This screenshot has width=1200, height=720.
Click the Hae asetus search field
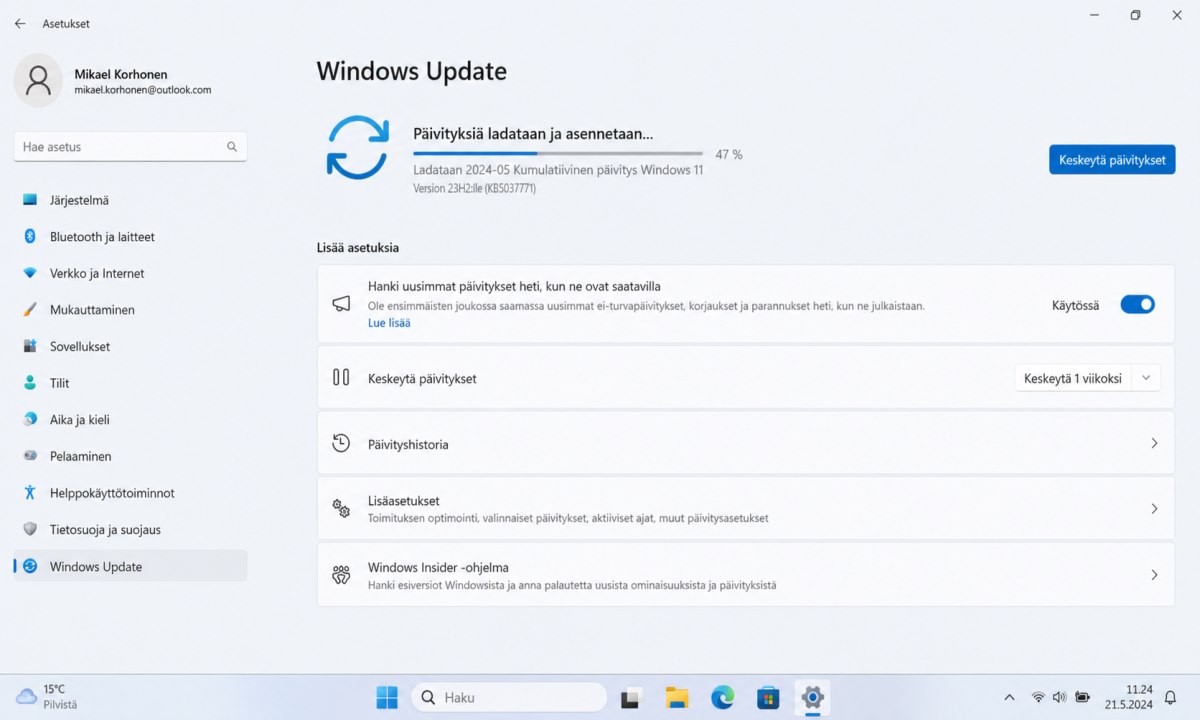pos(130,147)
